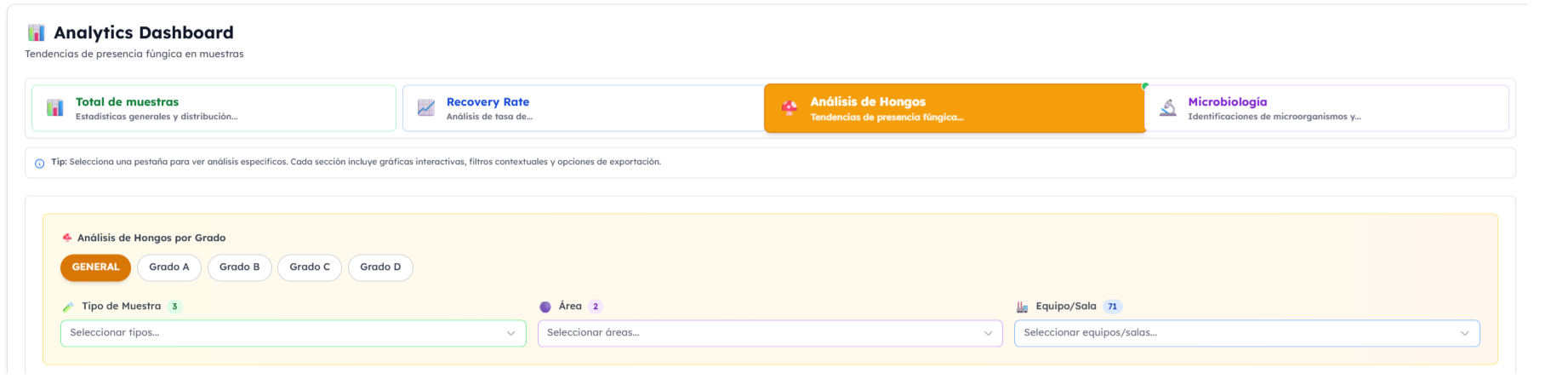Click the info icon next to Tip

(x=39, y=164)
